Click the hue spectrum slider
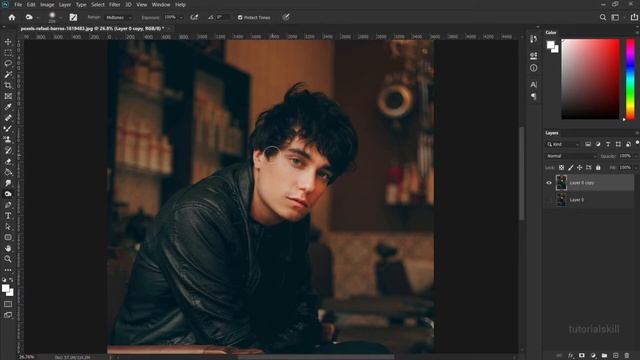This screenshot has height=360, width=640. coord(630,79)
